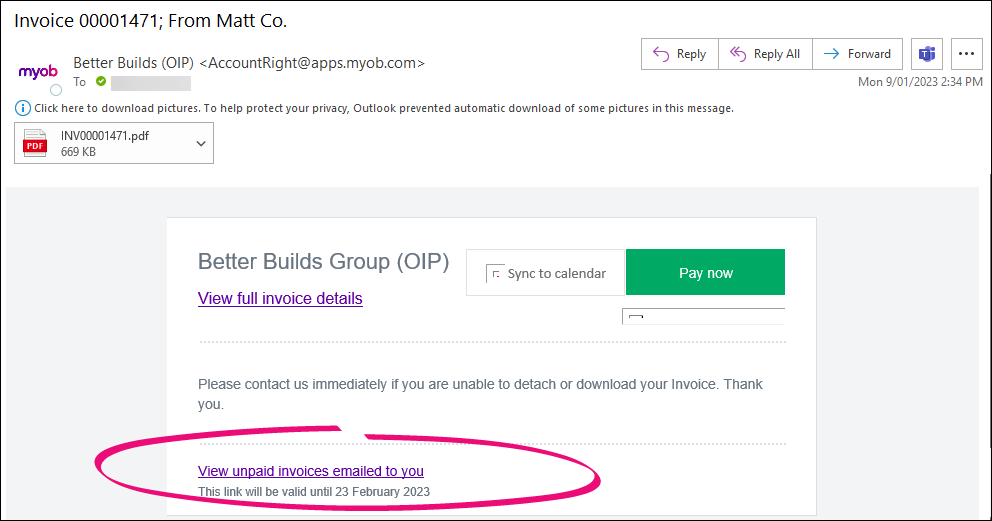The image size is (992, 521).
Task: Click Reply All button
Action: [x=766, y=54]
